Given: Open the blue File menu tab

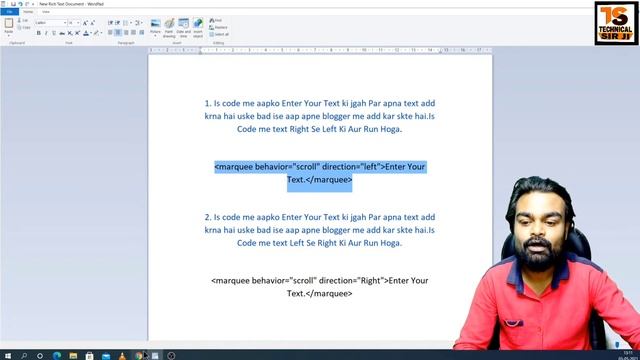Looking at the screenshot, I should click(x=9, y=12).
